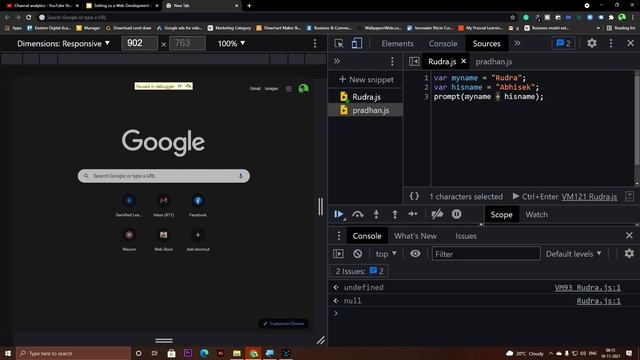This screenshot has width=640, height=360.
Task: Resume script execution button
Action: coord(339,214)
